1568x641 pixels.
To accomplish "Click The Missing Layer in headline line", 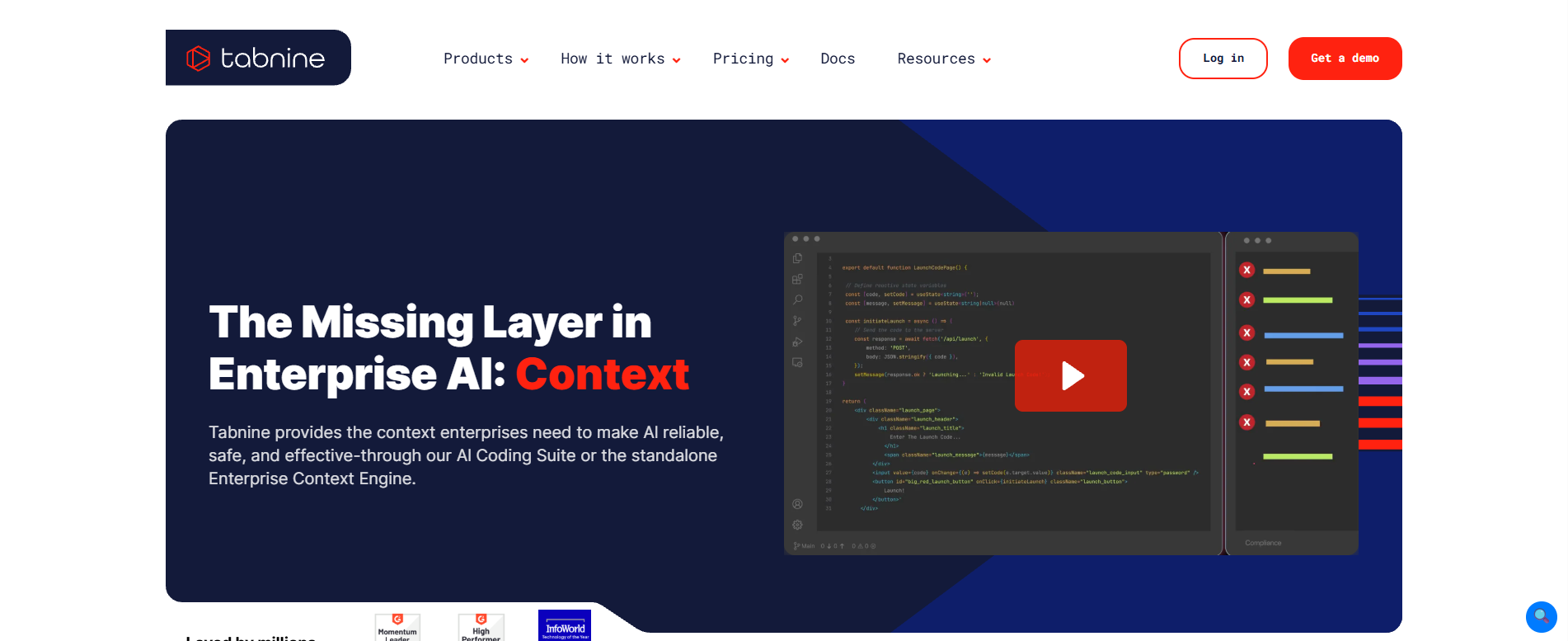I will (430, 323).
